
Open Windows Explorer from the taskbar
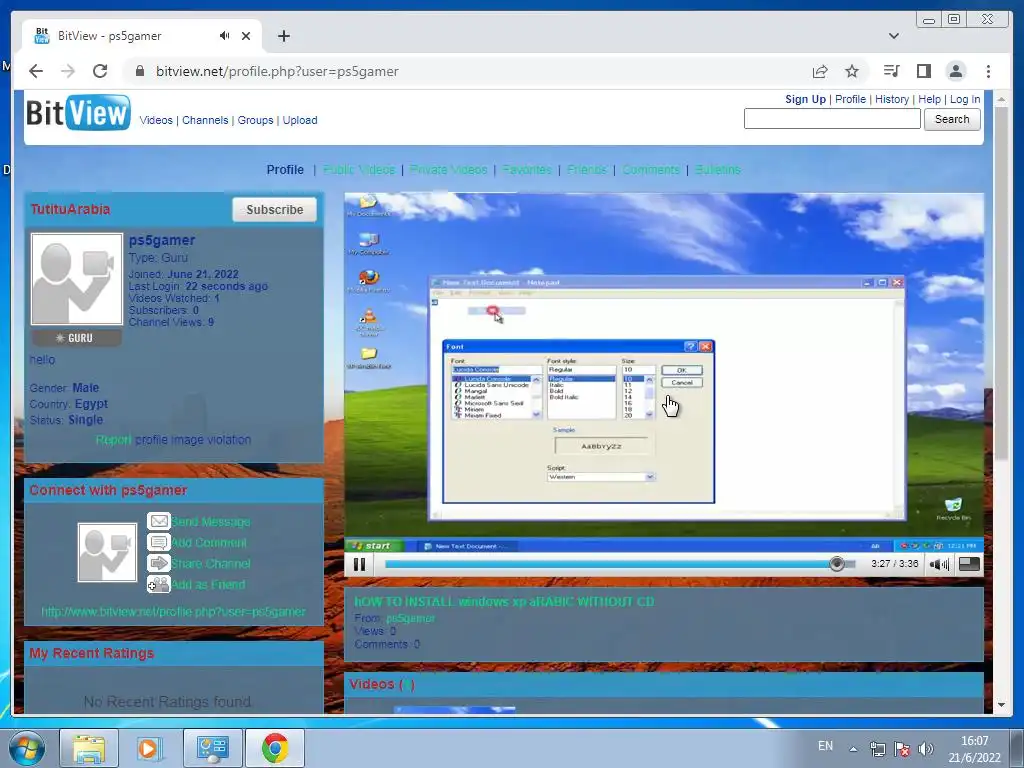point(89,748)
